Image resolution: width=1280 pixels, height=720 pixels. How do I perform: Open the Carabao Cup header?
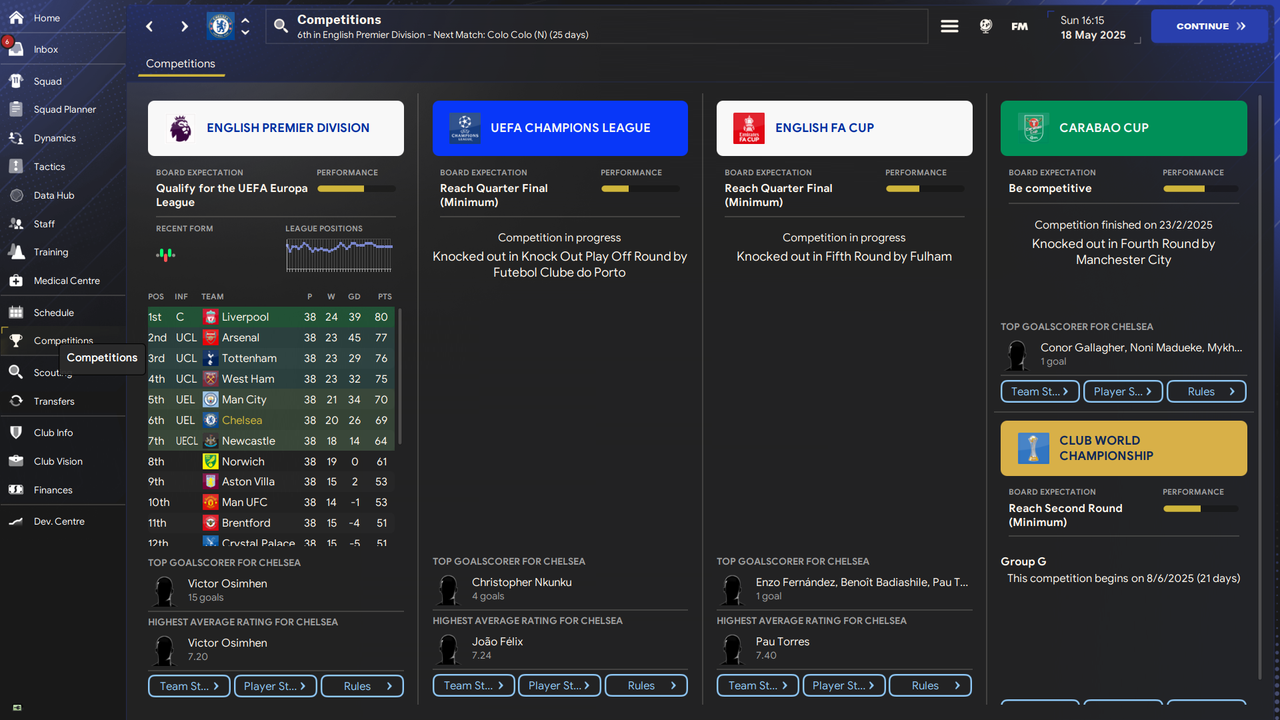1124,128
